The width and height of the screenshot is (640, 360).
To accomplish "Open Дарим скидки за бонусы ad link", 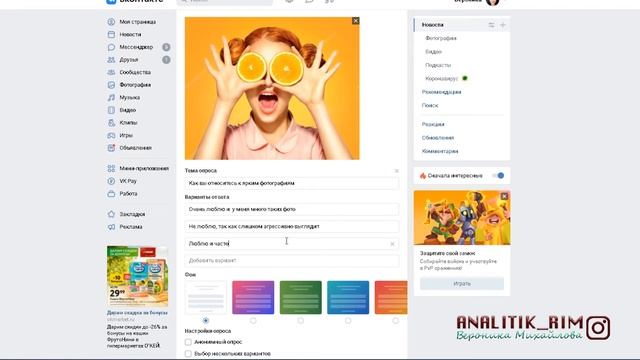I will point(137,313).
